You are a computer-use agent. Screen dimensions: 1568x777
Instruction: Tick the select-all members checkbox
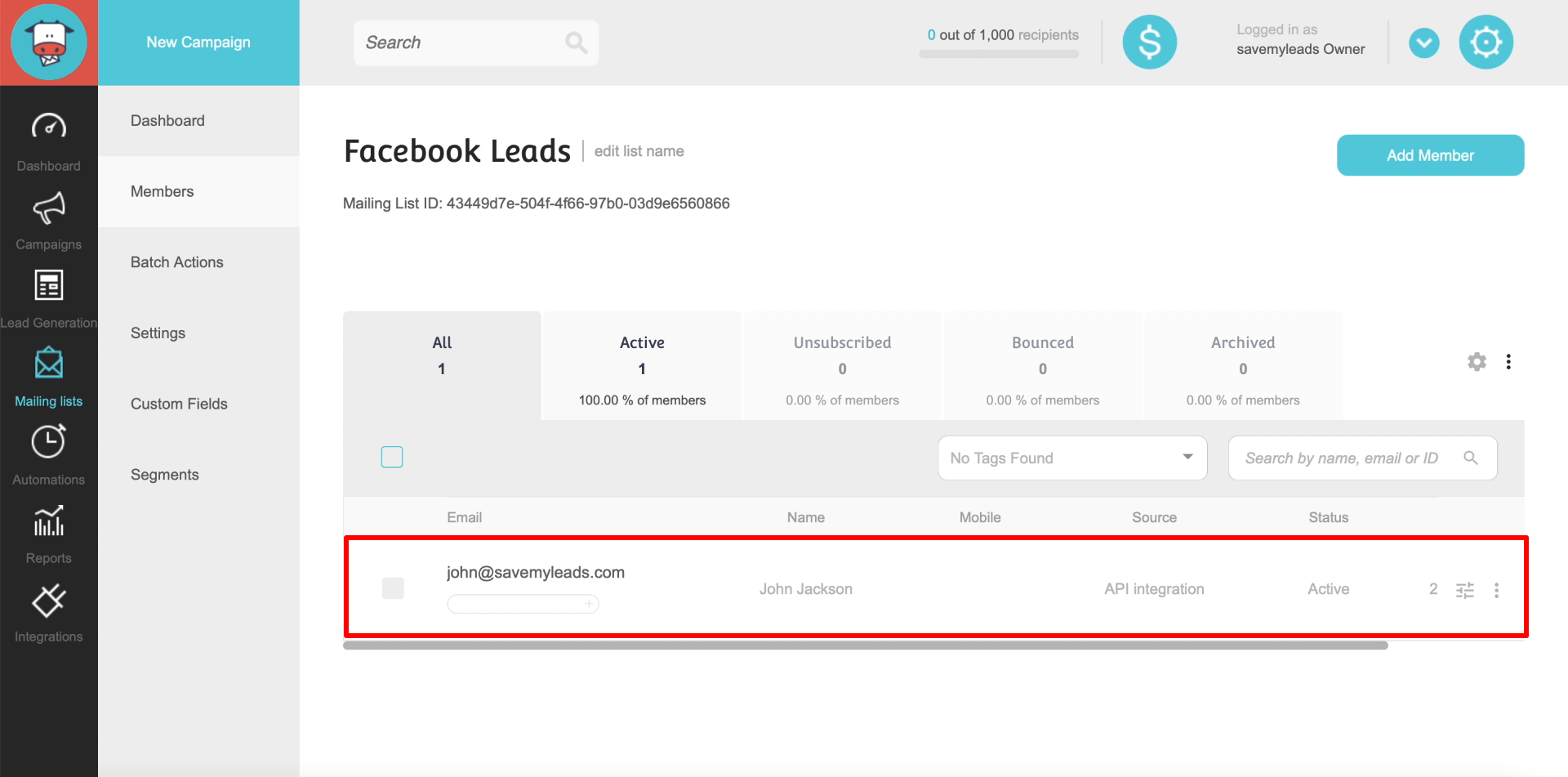point(392,457)
